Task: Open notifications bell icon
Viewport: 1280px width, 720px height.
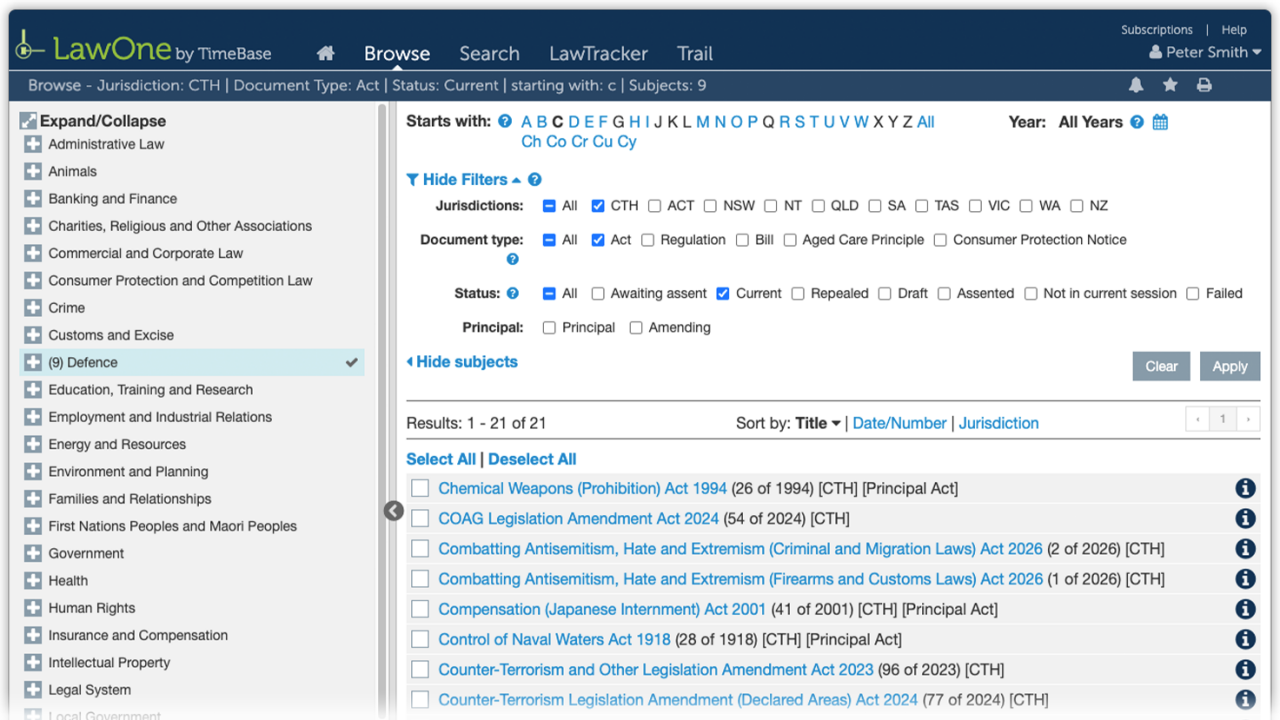Action: point(1136,86)
